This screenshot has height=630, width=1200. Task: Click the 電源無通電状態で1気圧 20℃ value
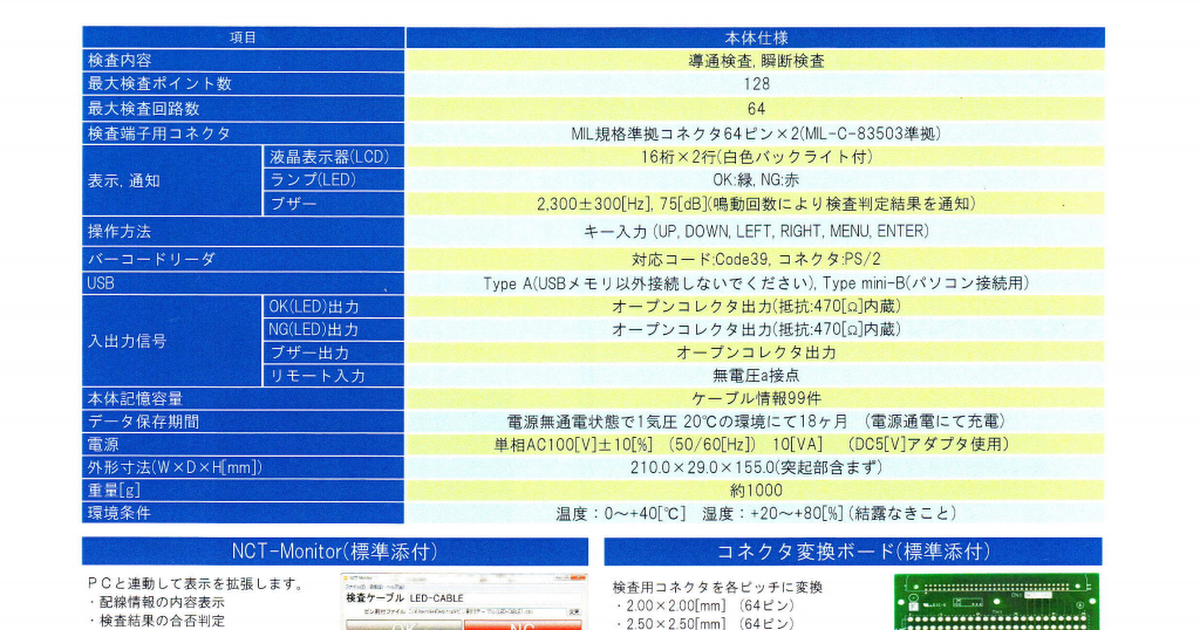pyautogui.click(x=756, y=421)
